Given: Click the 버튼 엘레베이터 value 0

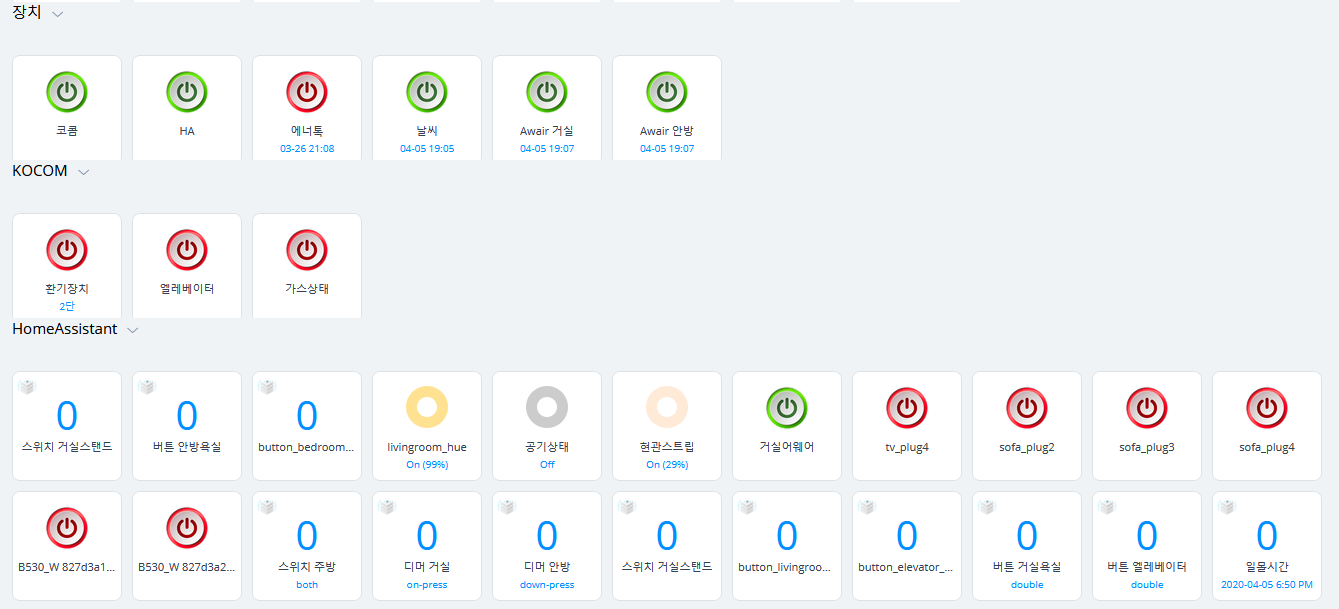Looking at the screenshot, I should pyautogui.click(x=1147, y=536).
